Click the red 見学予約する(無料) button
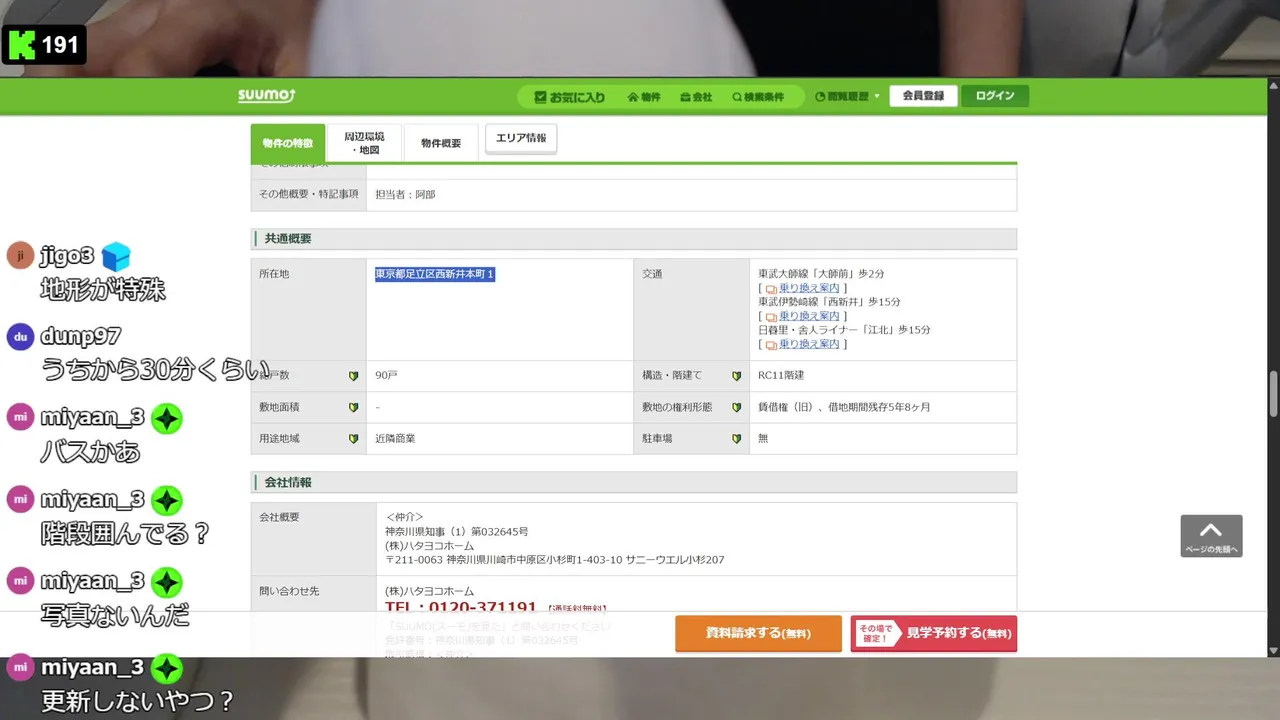Viewport: 1280px width, 720px height. 934,633
